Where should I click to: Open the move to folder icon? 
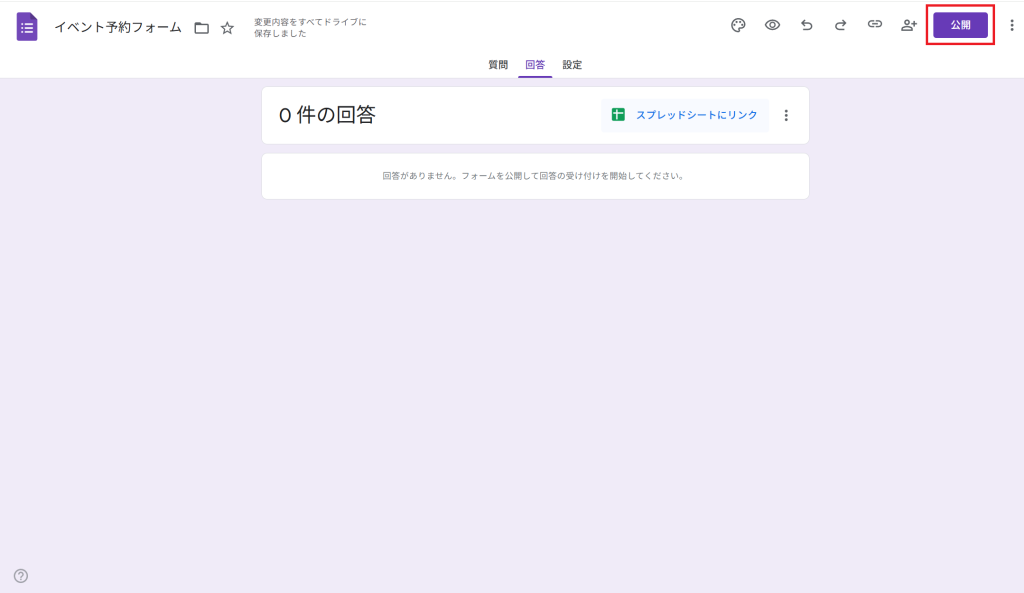point(202,28)
